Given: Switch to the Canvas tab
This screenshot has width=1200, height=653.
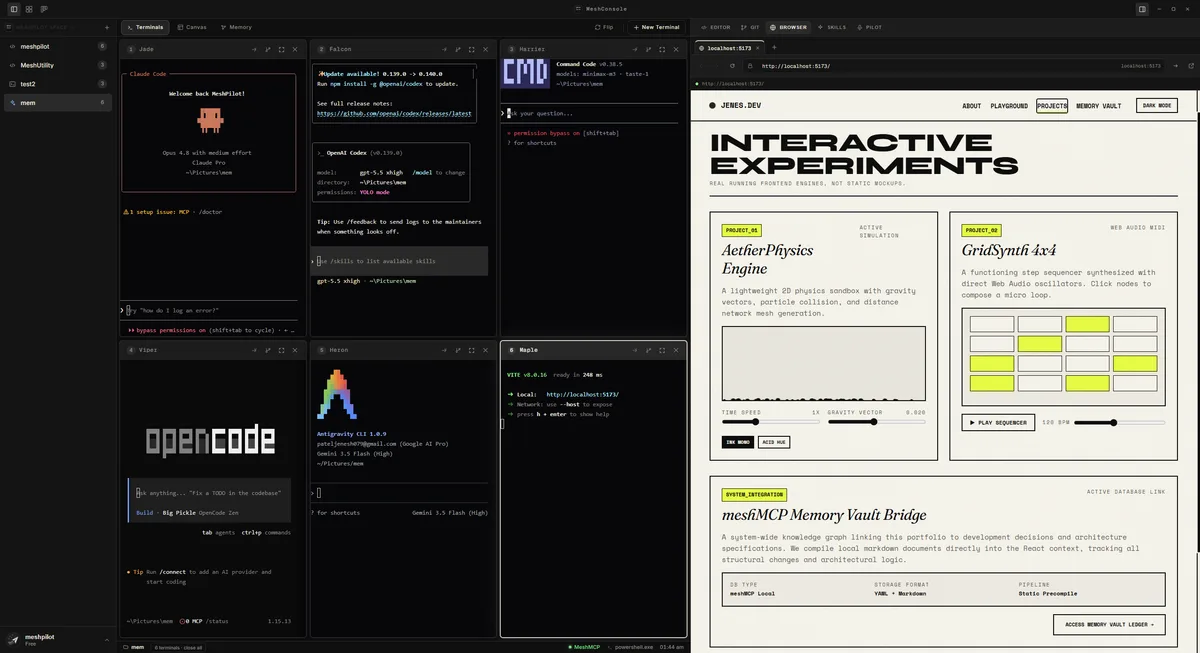Looking at the screenshot, I should (192, 27).
